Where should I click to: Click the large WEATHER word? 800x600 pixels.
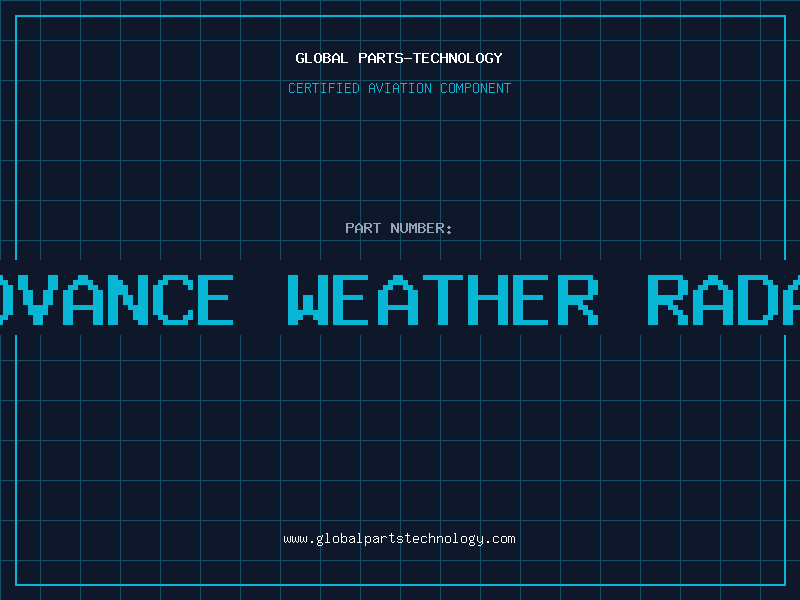443,300
